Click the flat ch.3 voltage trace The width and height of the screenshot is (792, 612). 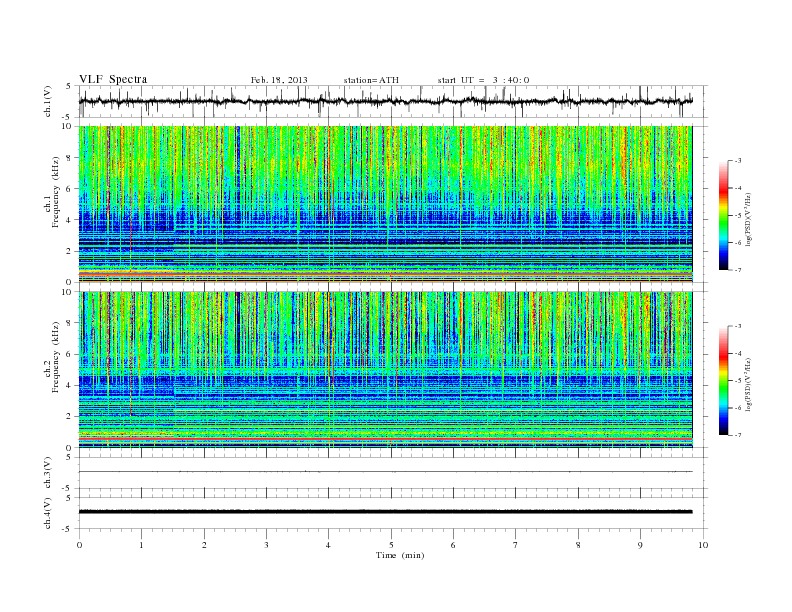385,472
